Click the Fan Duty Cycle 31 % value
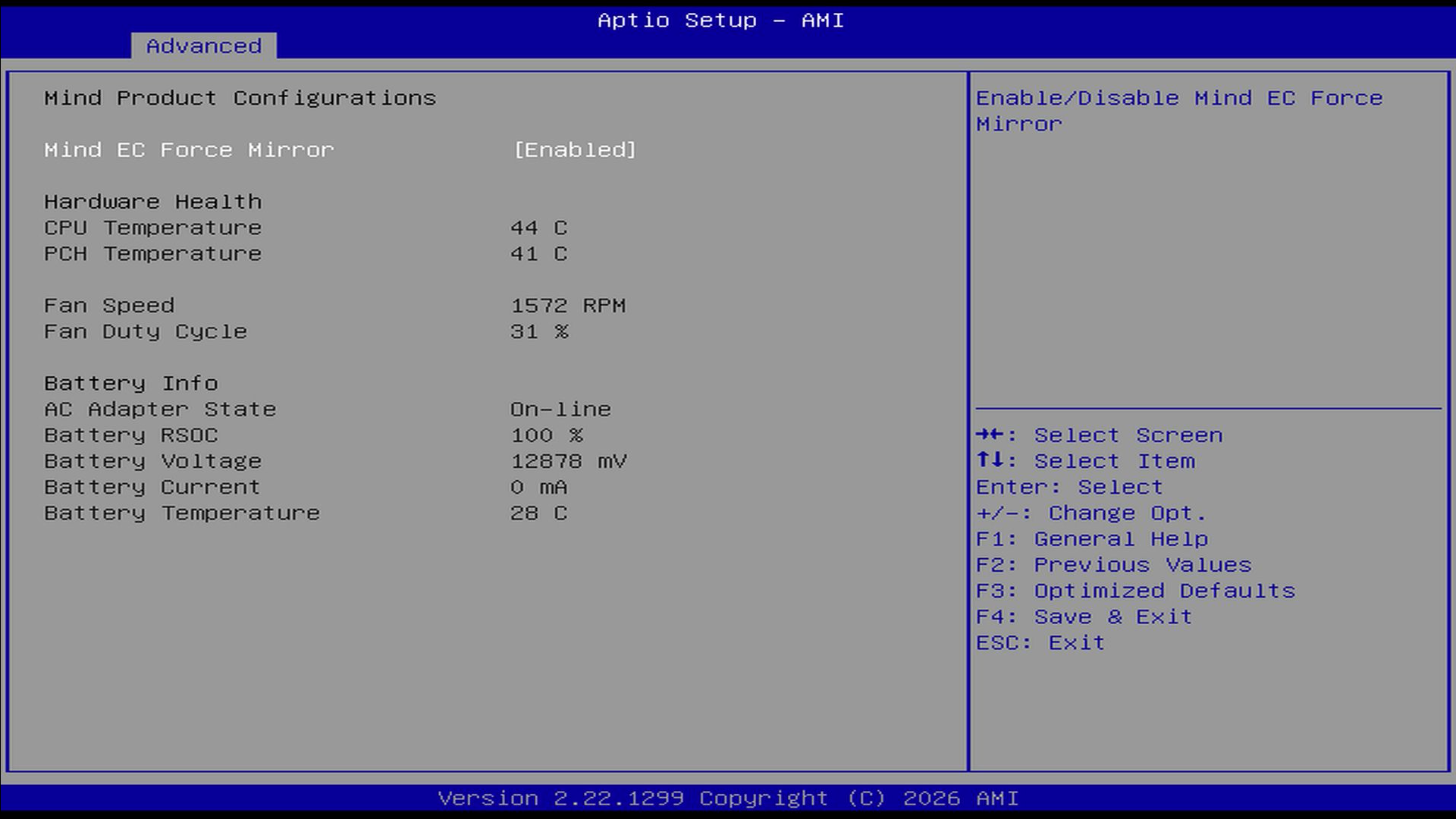The image size is (1456, 819). [x=539, y=331]
